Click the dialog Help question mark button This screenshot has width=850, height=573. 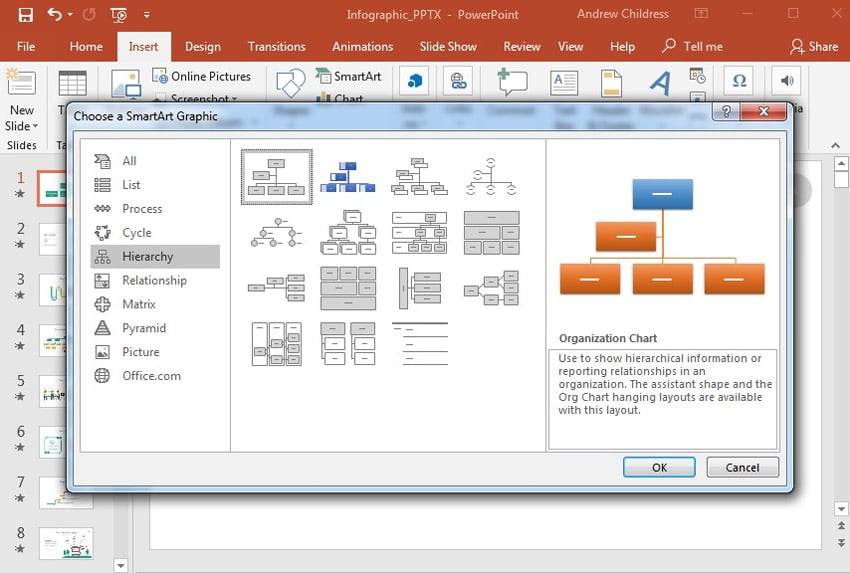tap(726, 111)
